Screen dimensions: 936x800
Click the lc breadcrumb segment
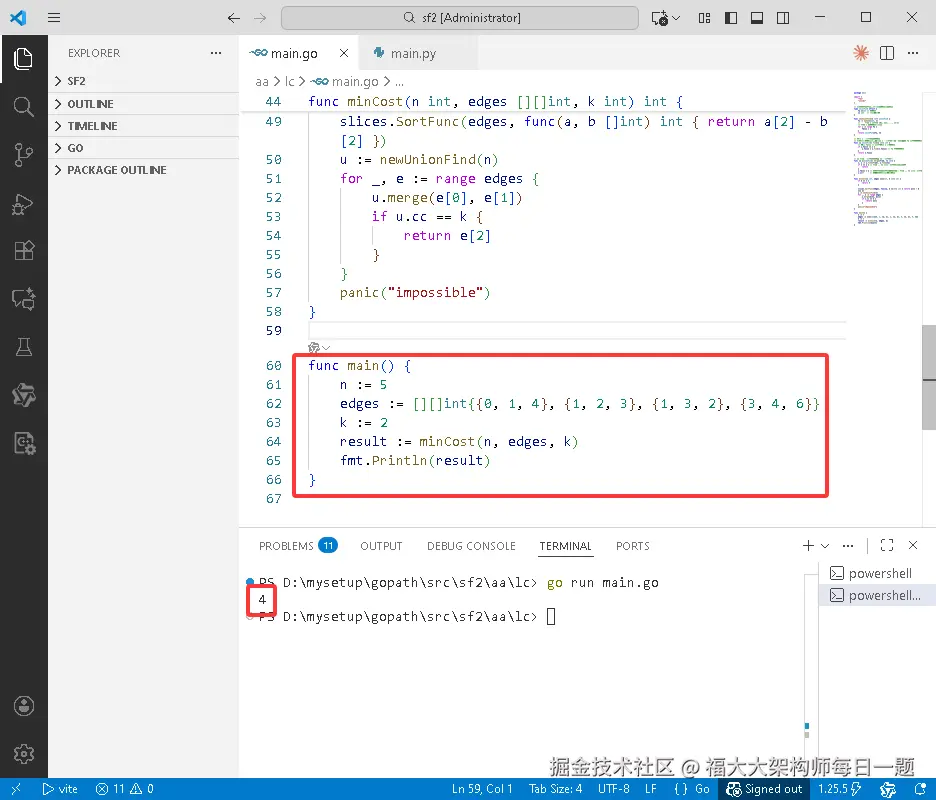coord(289,81)
